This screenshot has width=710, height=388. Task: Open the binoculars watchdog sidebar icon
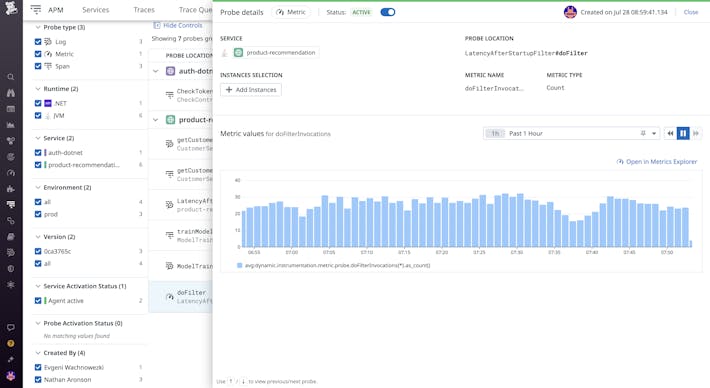(x=10, y=93)
